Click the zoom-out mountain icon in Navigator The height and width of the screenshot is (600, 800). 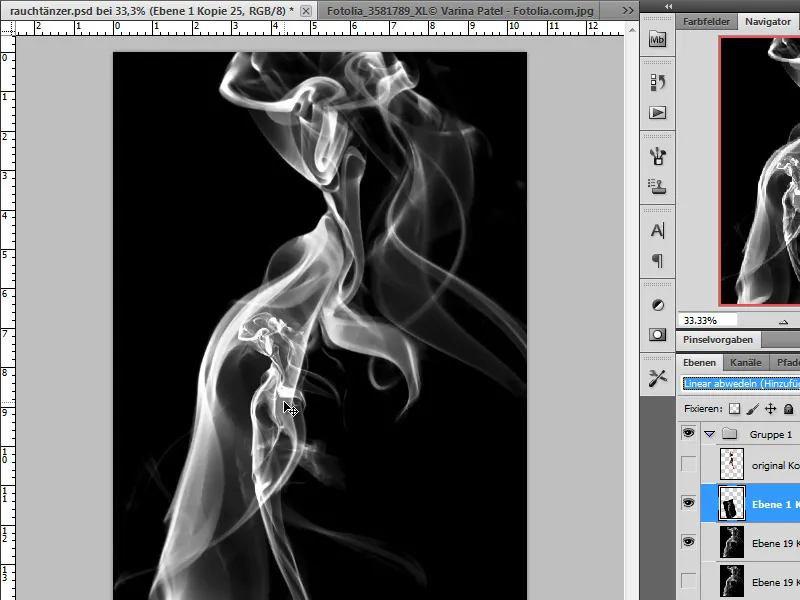[x=783, y=321]
